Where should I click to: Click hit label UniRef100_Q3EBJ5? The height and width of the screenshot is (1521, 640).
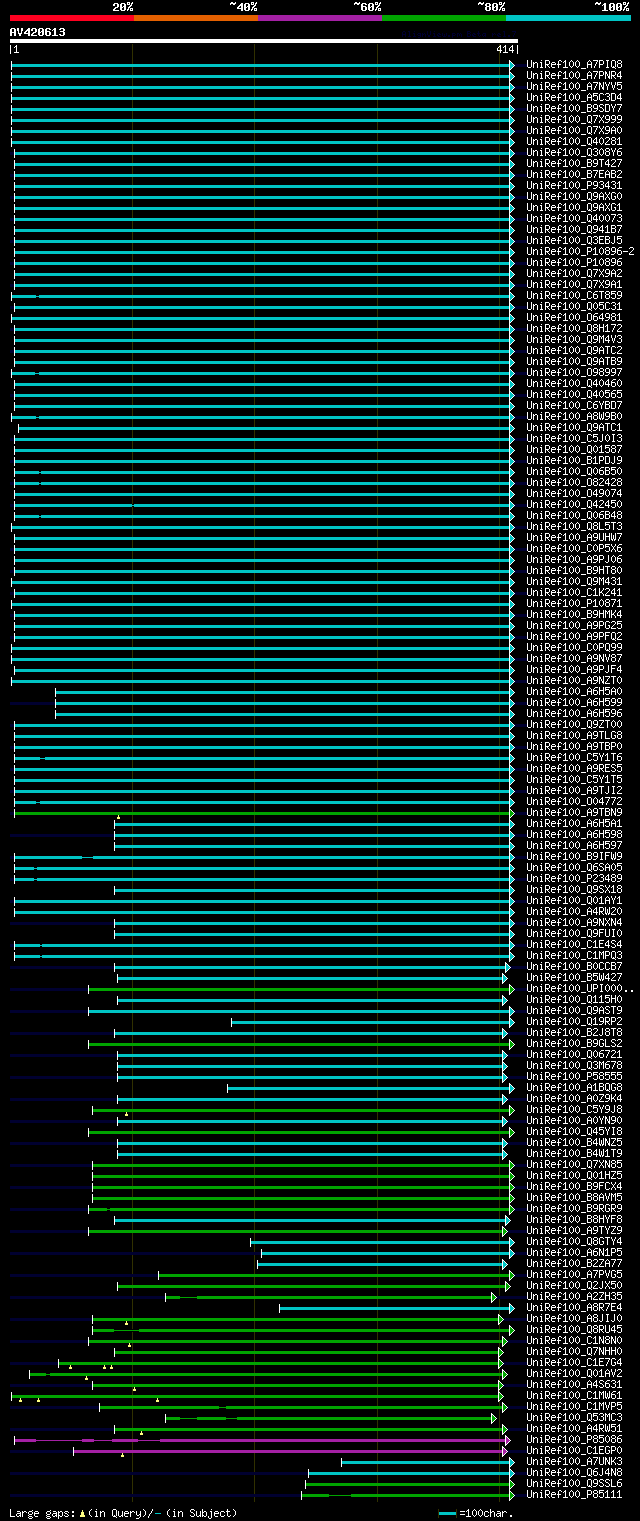pyautogui.click(x=573, y=240)
